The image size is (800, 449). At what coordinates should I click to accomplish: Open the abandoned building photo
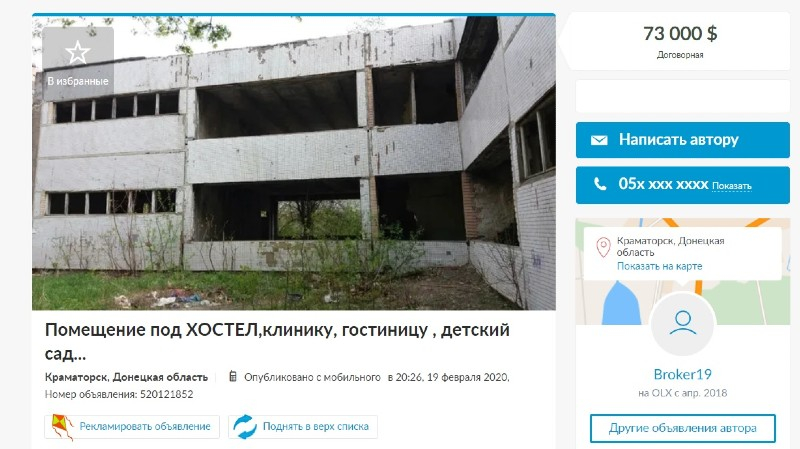(x=294, y=162)
